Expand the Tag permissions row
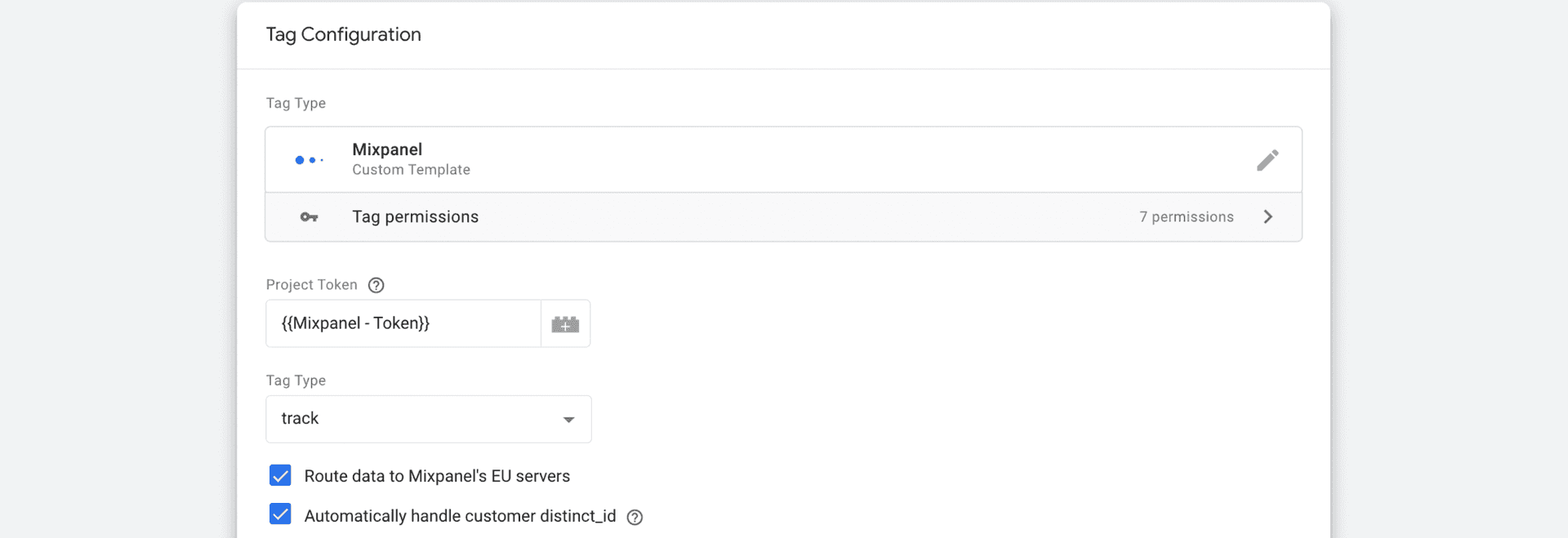Viewport: 1568px width, 538px height. coord(783,217)
